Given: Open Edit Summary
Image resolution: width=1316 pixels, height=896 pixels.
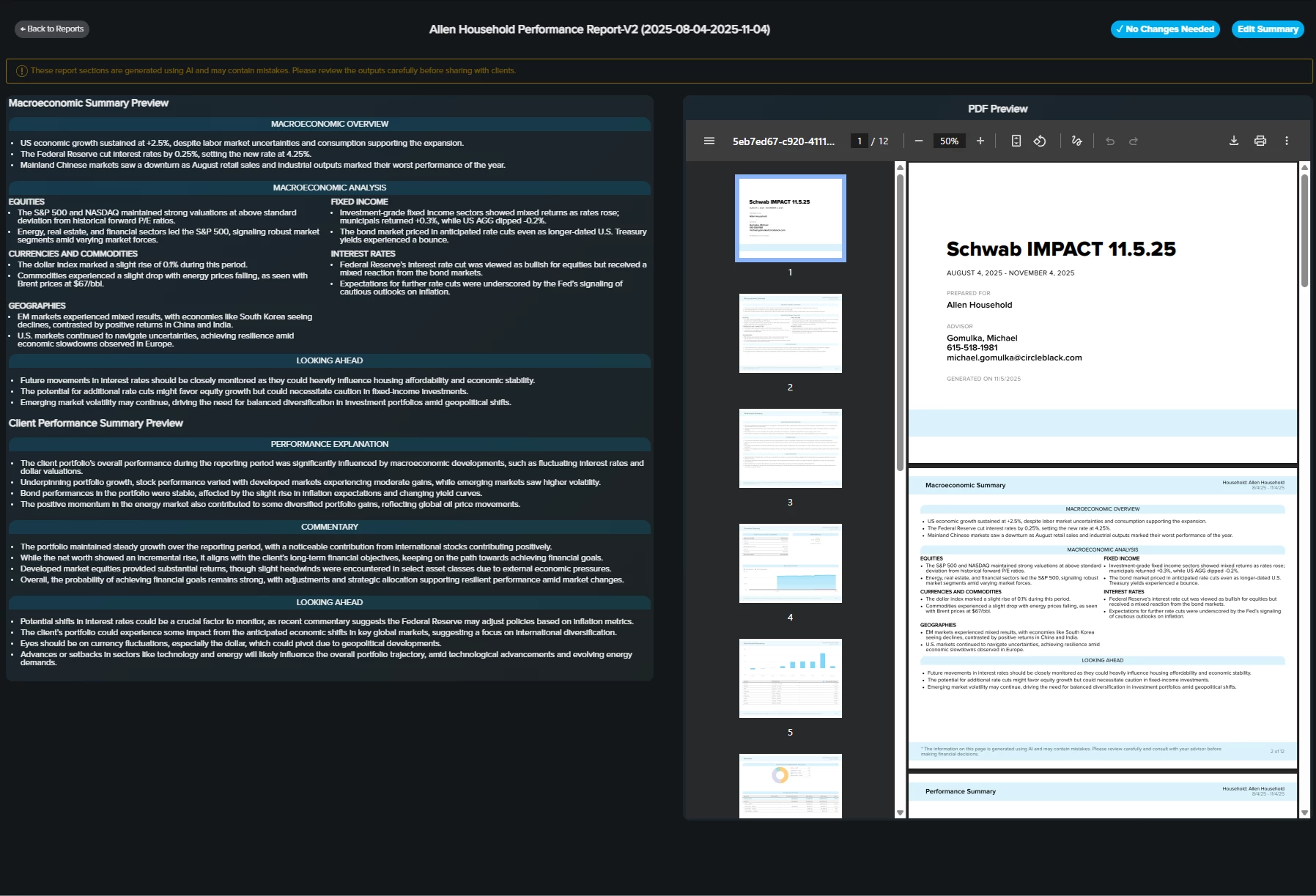Looking at the screenshot, I should point(1268,29).
